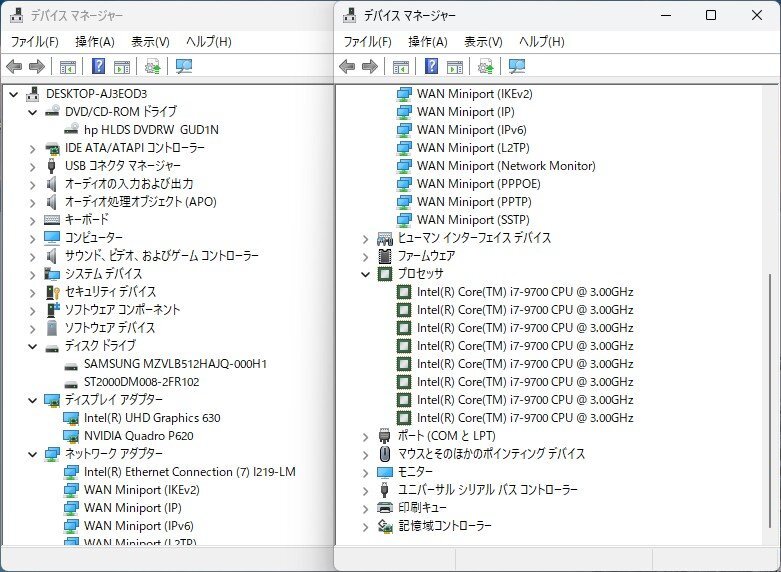Open ファイル(F) menu in left window
Screen dimensions: 781x572
coord(35,41)
